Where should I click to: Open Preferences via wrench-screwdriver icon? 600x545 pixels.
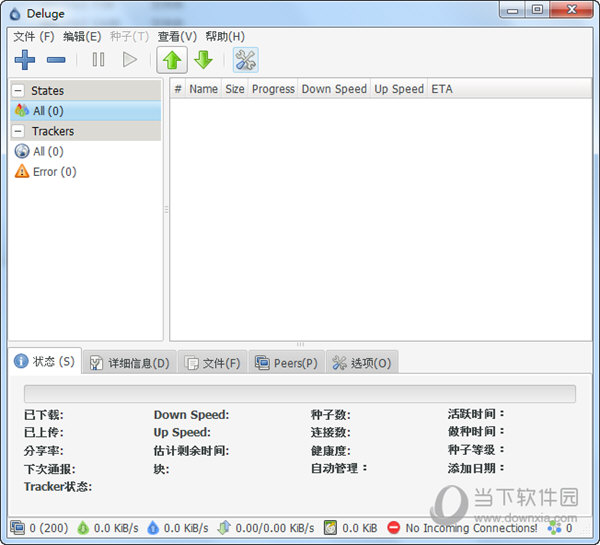coord(245,60)
